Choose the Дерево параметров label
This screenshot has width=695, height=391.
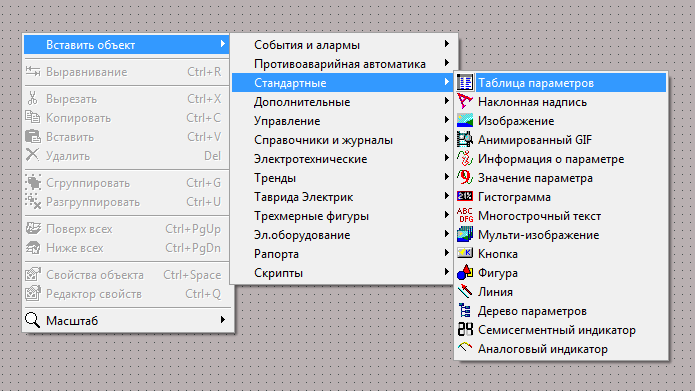tap(532, 311)
